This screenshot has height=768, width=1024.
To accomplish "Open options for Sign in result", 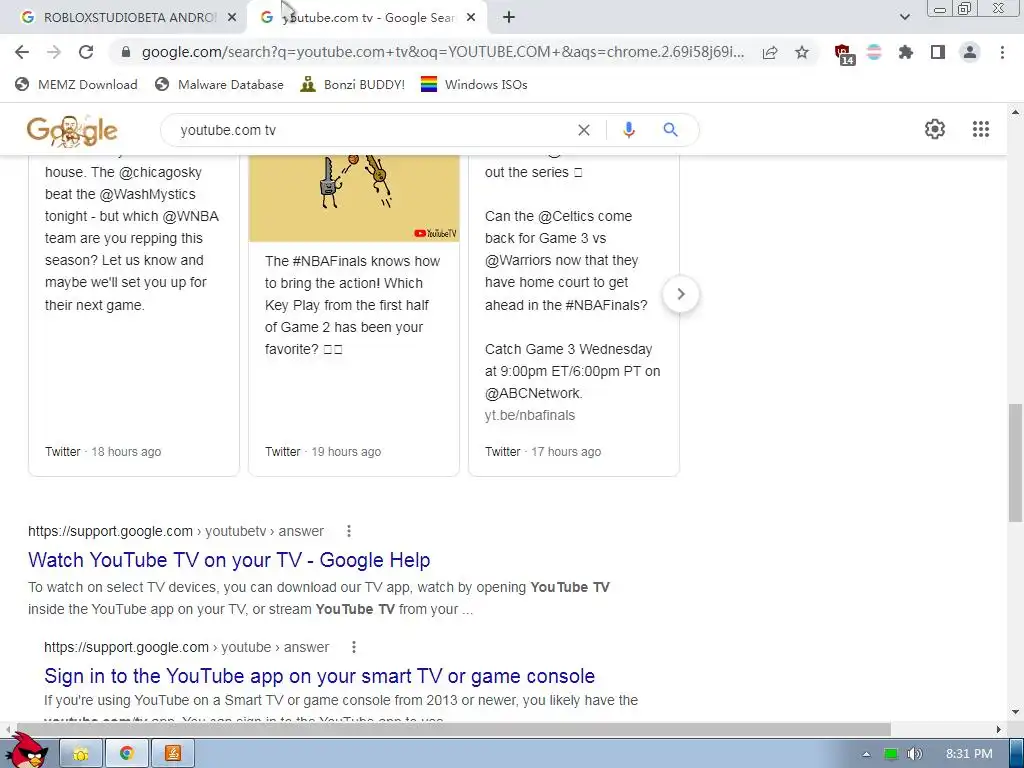I will click(353, 647).
